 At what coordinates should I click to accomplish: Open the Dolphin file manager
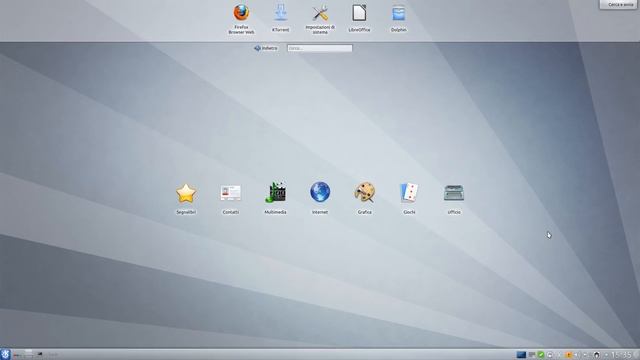[x=399, y=18]
